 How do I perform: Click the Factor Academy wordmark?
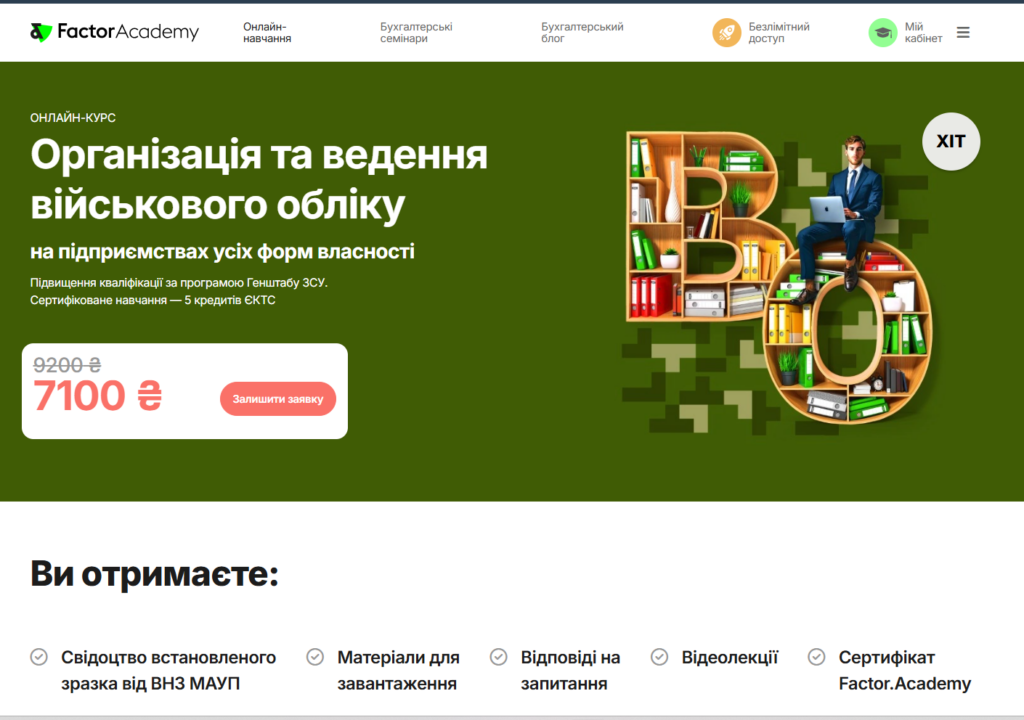click(128, 31)
